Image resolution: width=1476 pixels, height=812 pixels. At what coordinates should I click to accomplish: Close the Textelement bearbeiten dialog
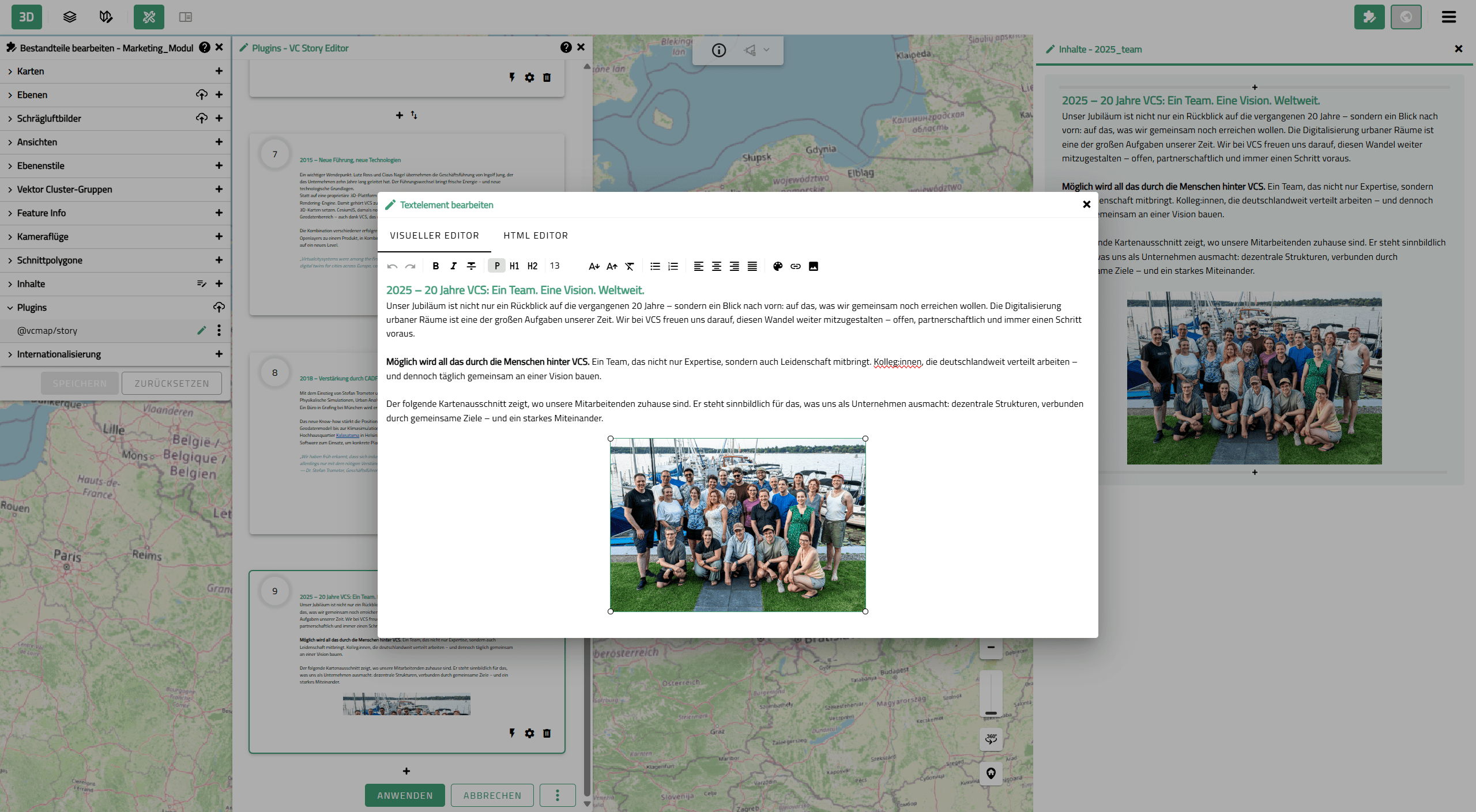click(x=1086, y=204)
